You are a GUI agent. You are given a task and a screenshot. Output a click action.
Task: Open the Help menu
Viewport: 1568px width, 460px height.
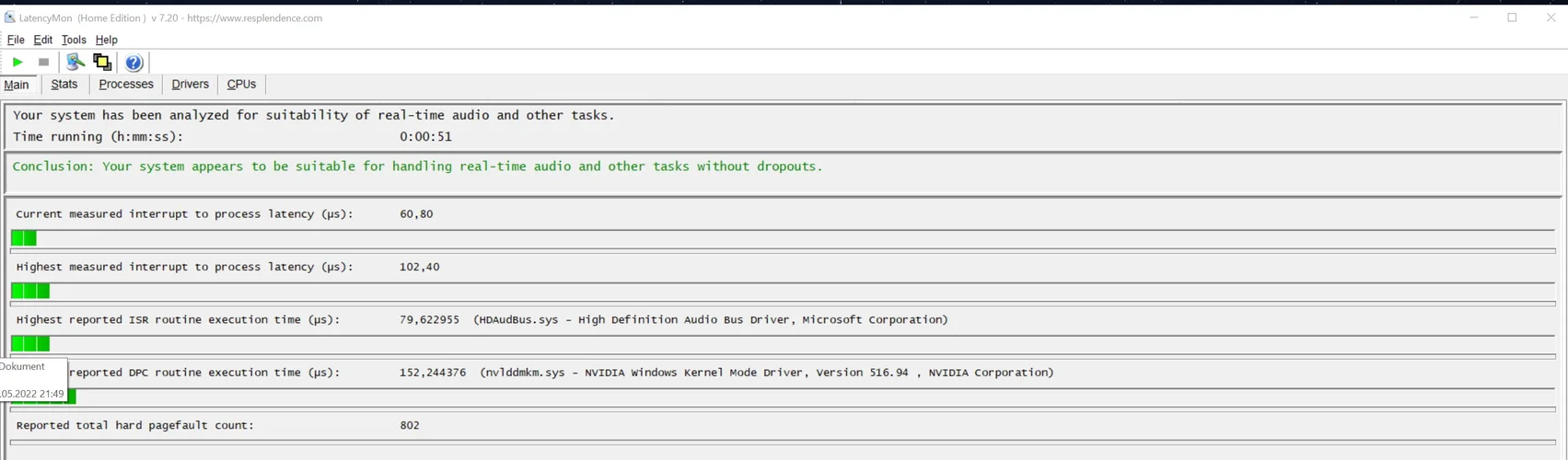(x=107, y=40)
